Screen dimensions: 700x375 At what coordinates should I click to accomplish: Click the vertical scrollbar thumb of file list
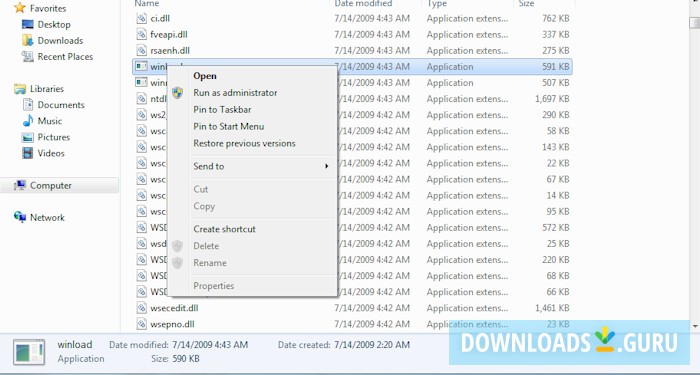[695, 23]
